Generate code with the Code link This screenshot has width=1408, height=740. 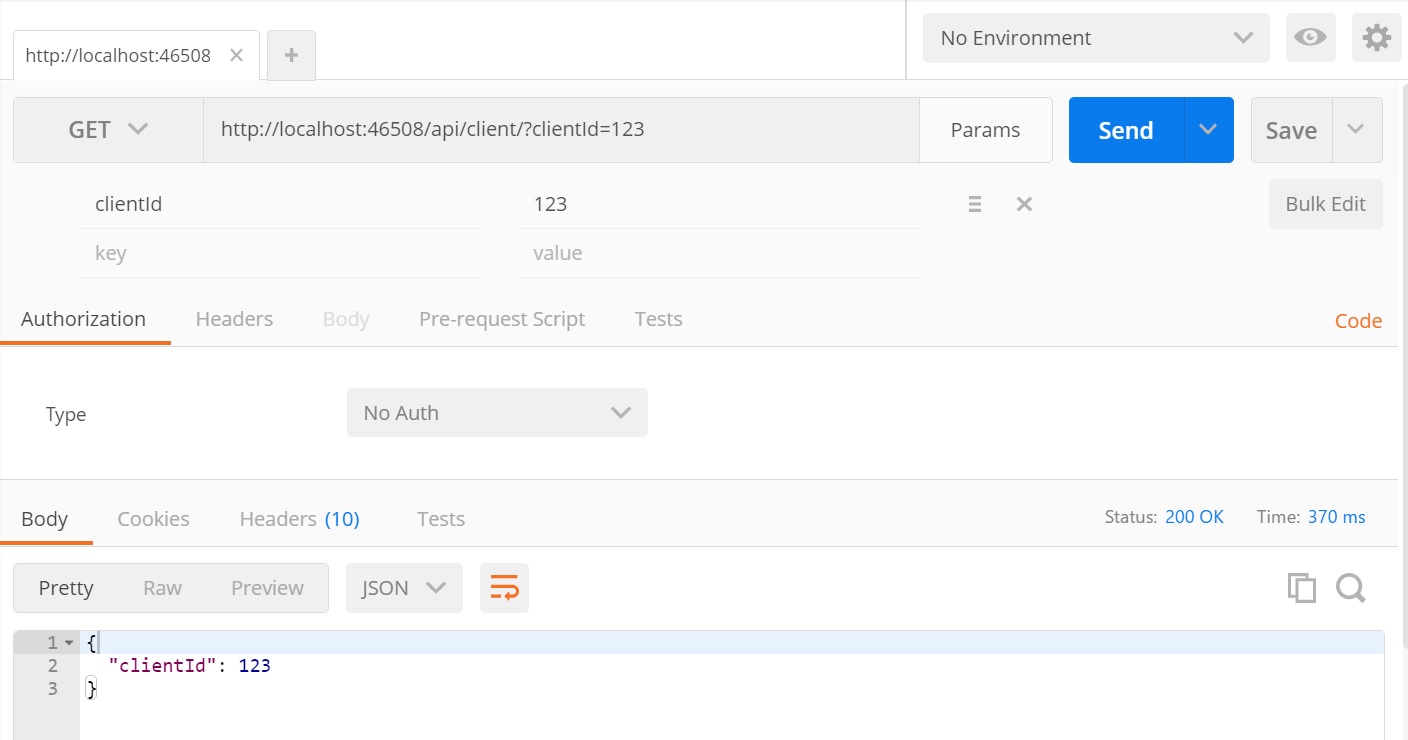click(x=1358, y=320)
